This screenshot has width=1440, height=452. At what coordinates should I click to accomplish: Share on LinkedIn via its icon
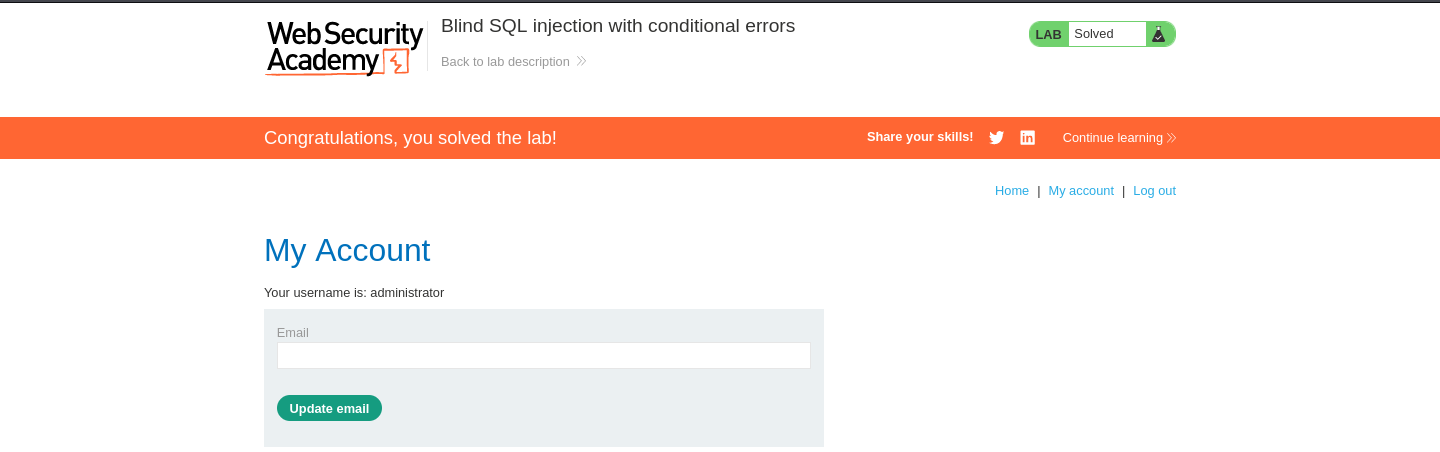click(1027, 138)
